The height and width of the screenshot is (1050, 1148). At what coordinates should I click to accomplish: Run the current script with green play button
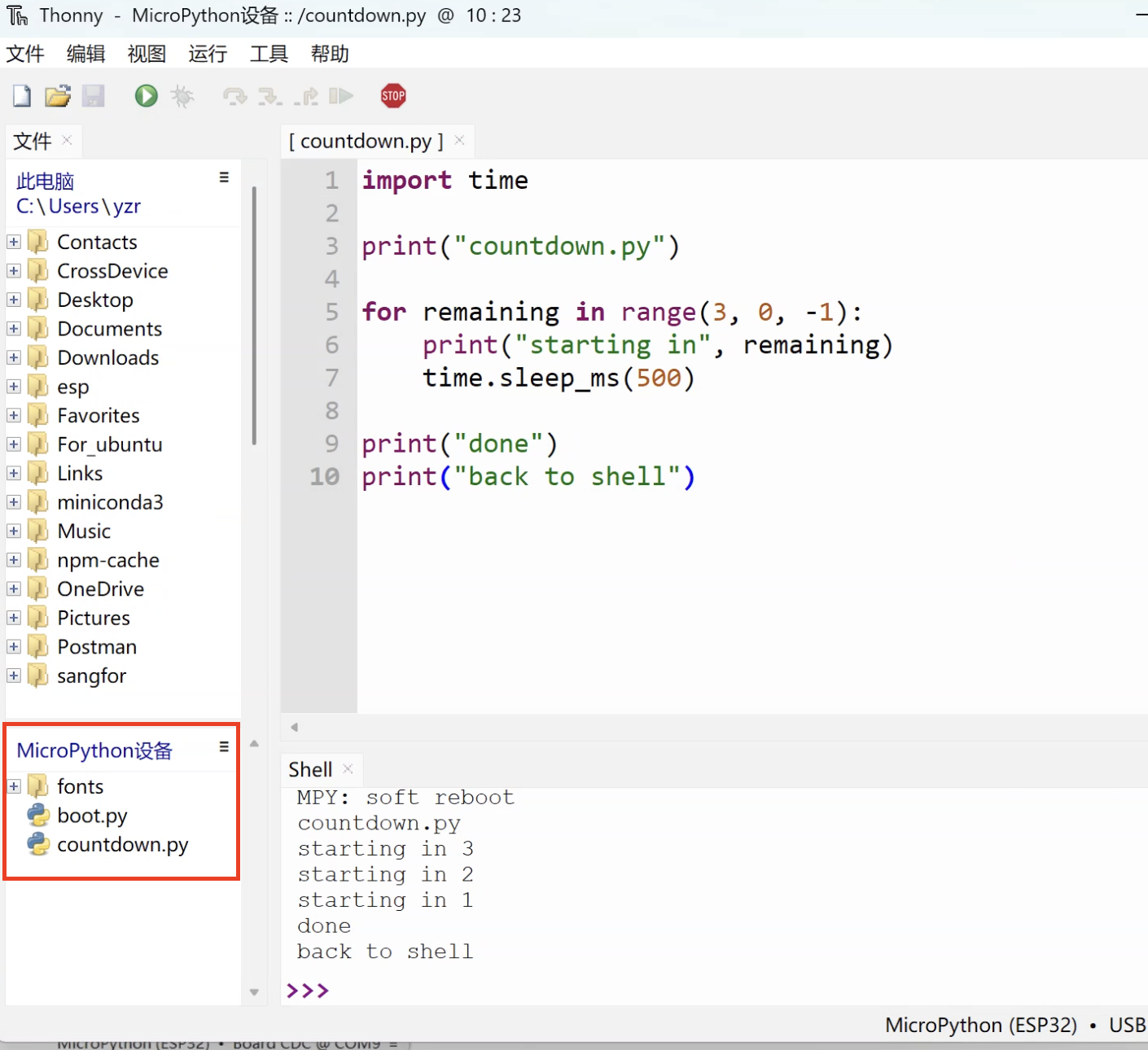coord(147,96)
